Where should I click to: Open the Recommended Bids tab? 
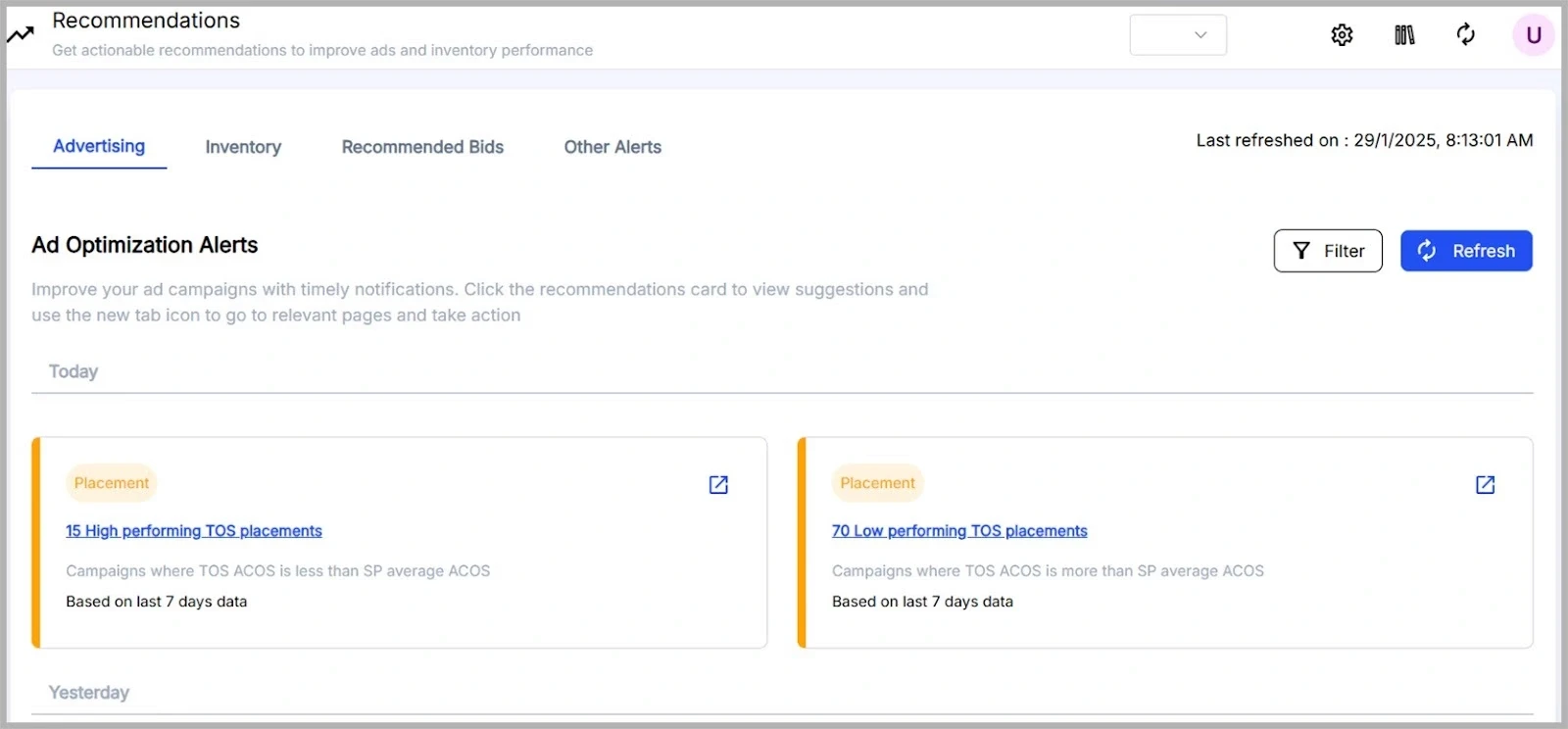coord(422,147)
